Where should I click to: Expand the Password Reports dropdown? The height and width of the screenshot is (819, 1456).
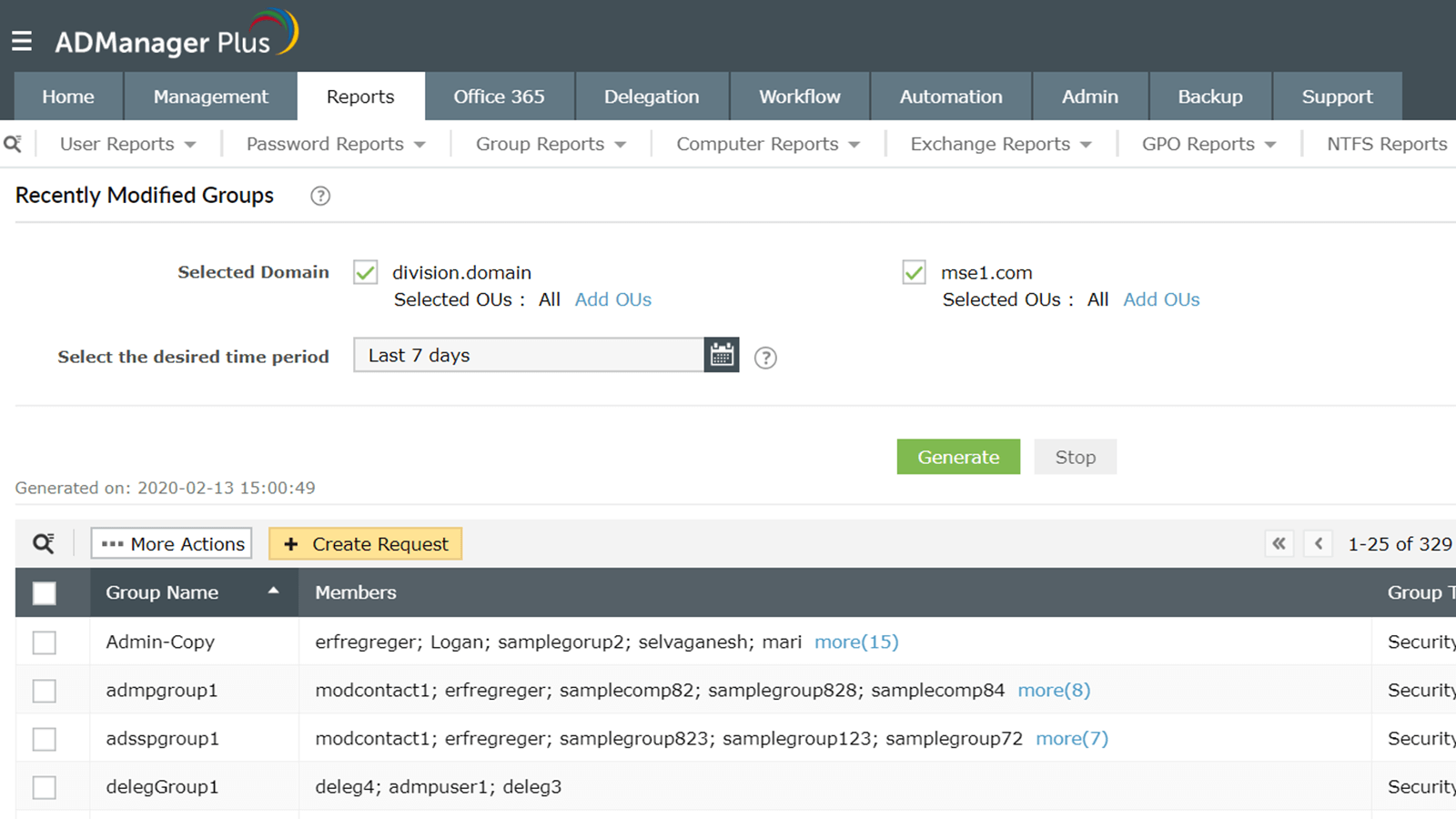pos(336,144)
